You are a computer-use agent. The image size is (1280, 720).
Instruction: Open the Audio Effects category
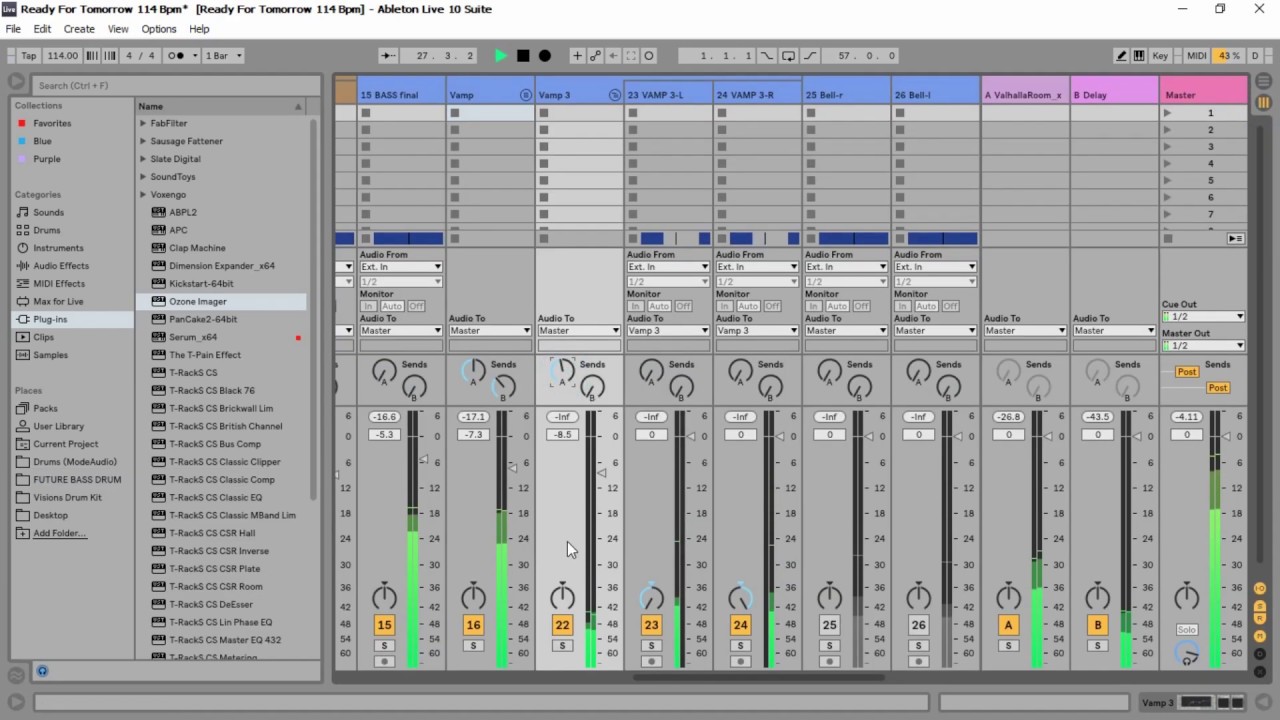click(61, 266)
